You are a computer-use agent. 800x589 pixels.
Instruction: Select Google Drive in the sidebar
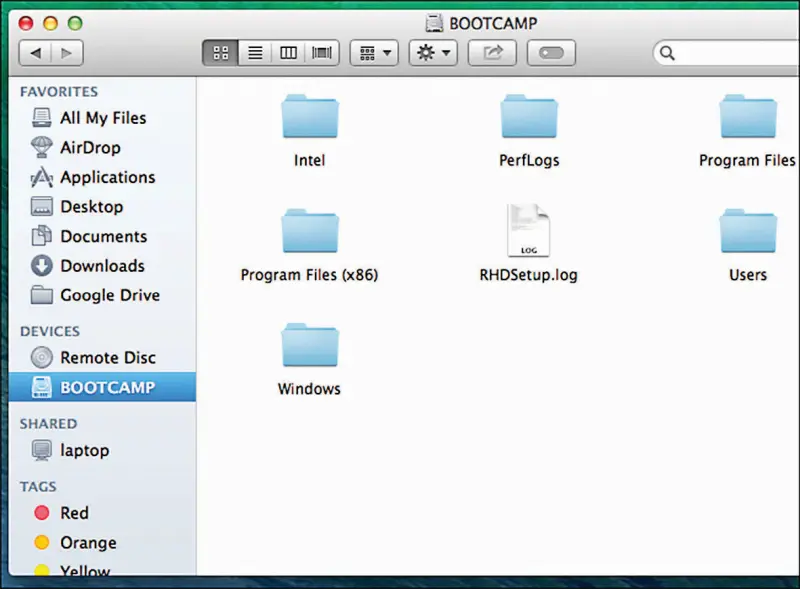coord(109,295)
